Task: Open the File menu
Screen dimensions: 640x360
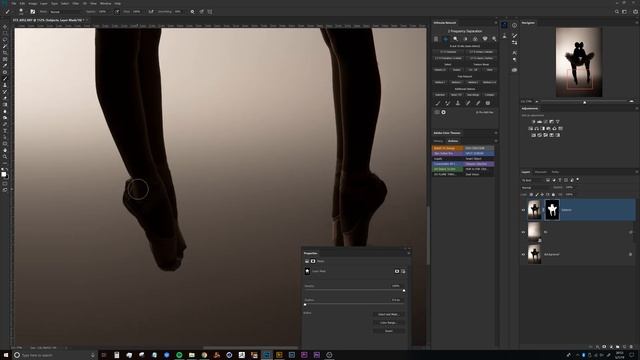Action: 14,3
